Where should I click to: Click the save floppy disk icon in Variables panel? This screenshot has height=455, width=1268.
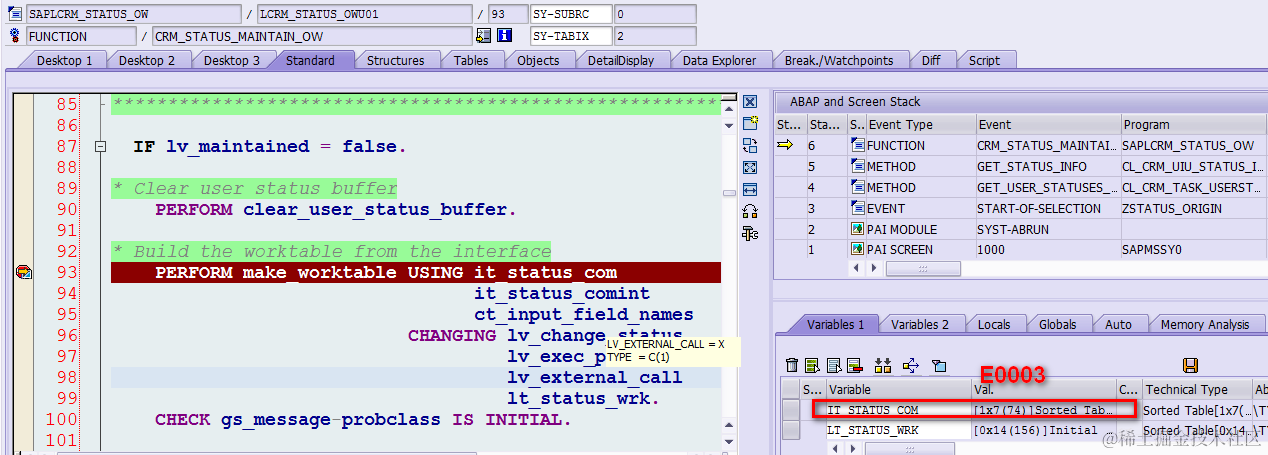[1190, 365]
